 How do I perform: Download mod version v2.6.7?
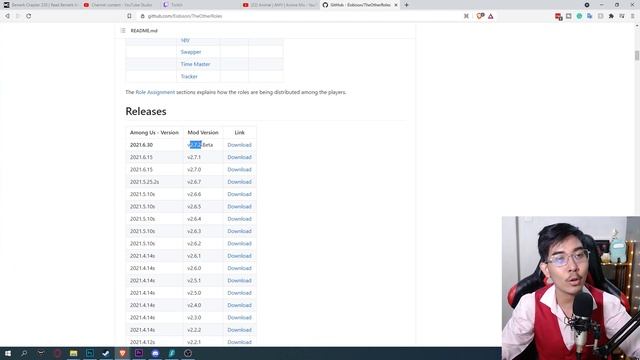239,182
